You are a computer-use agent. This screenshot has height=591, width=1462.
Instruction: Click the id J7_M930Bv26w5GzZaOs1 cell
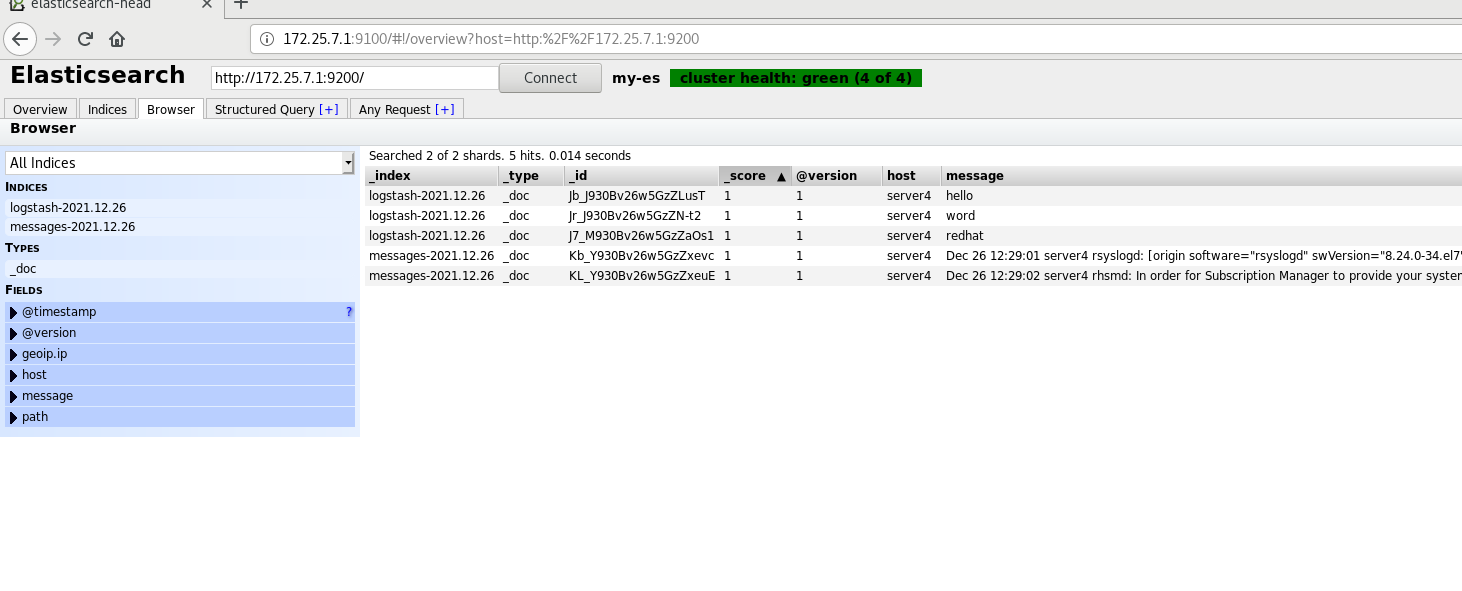[x=641, y=236]
